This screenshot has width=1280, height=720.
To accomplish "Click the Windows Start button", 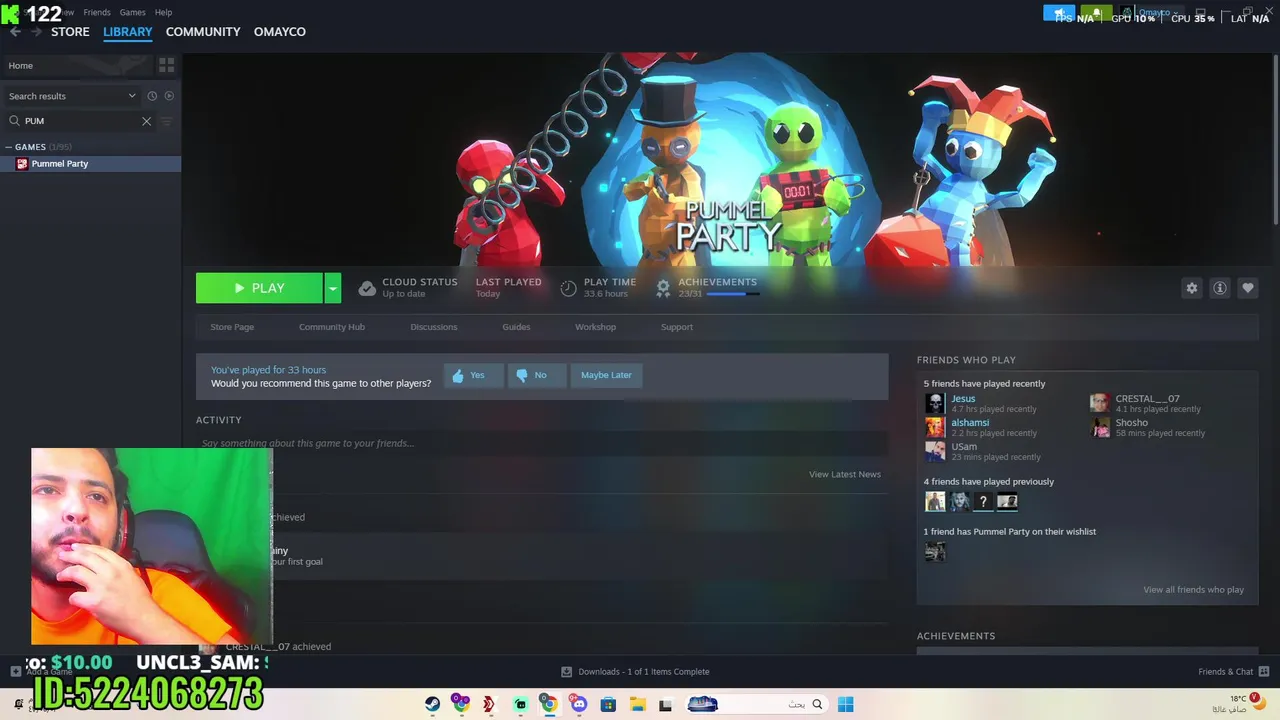I will tap(845, 704).
